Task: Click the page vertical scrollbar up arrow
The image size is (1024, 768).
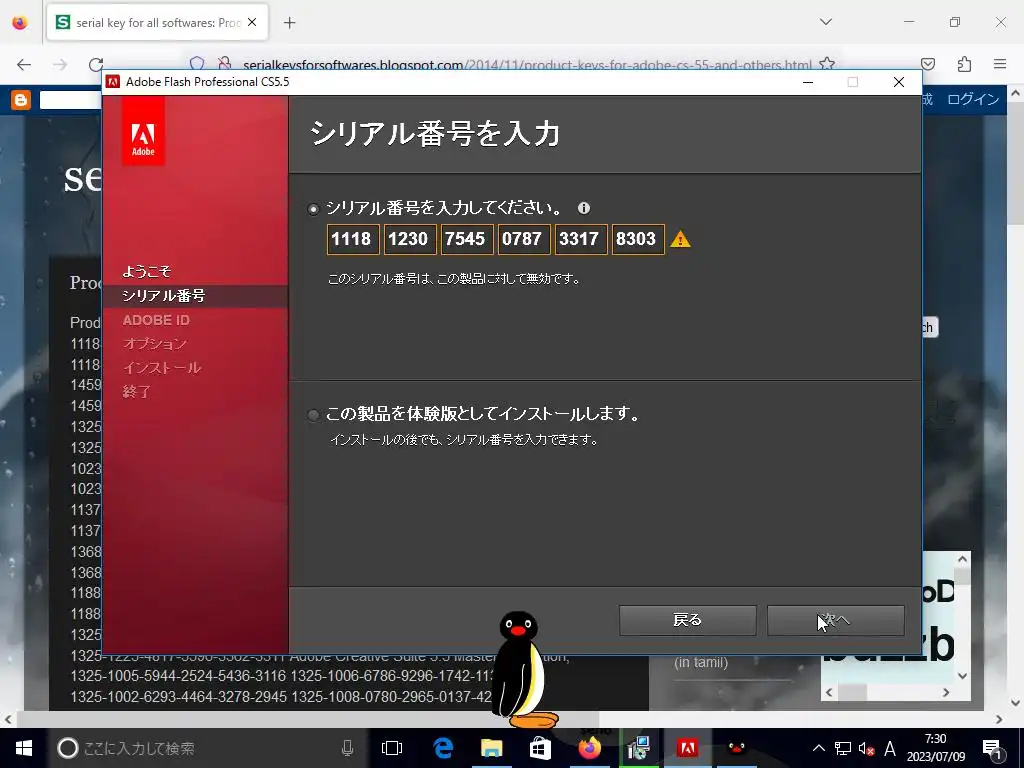Action: tap(1016, 93)
